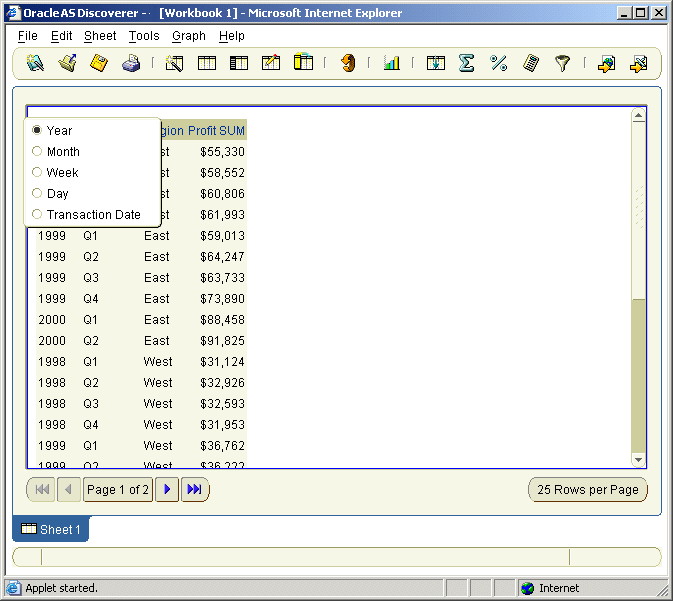
Task: Click the Open Workbook folder icon
Action: click(x=67, y=64)
